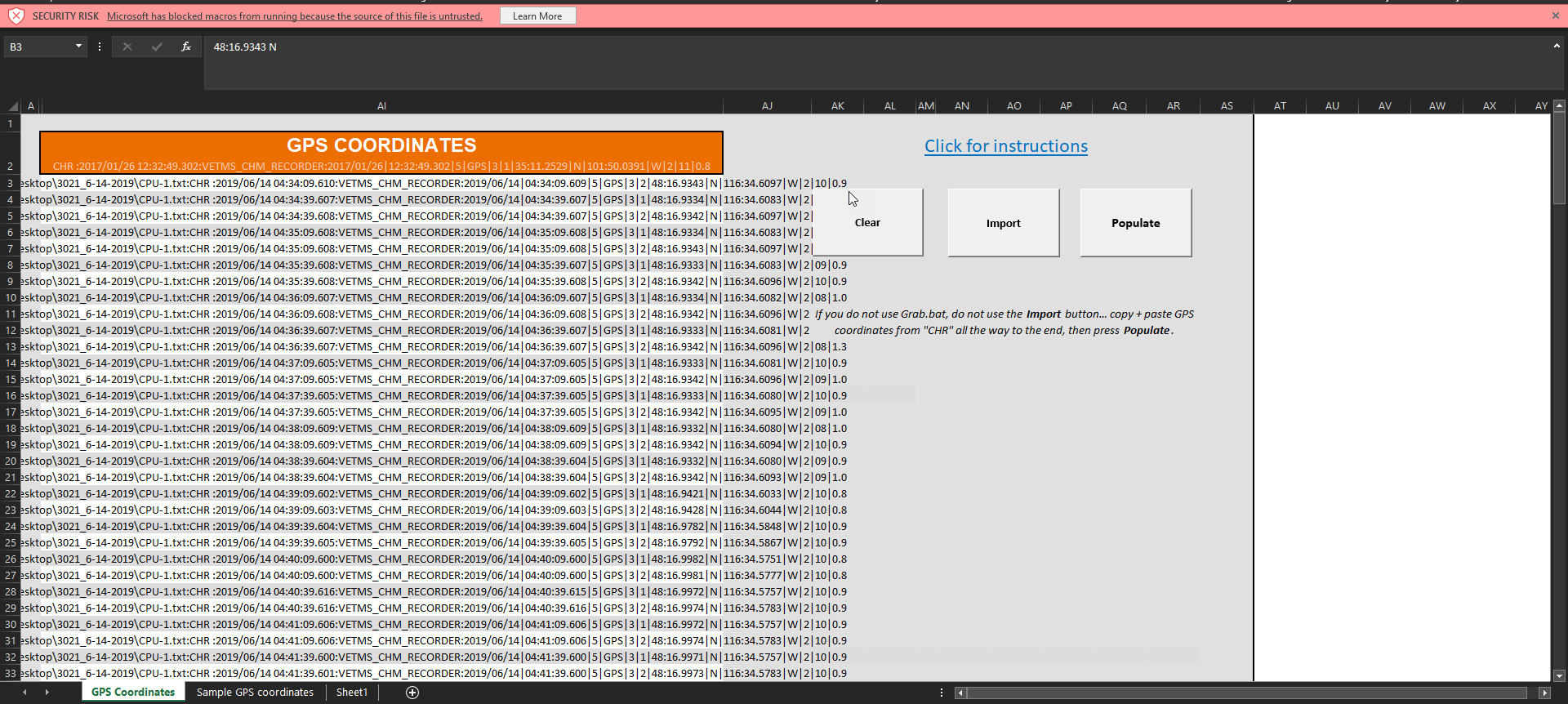Open the Insert Function fx icon
This screenshot has width=1568, height=704.
pyautogui.click(x=186, y=47)
